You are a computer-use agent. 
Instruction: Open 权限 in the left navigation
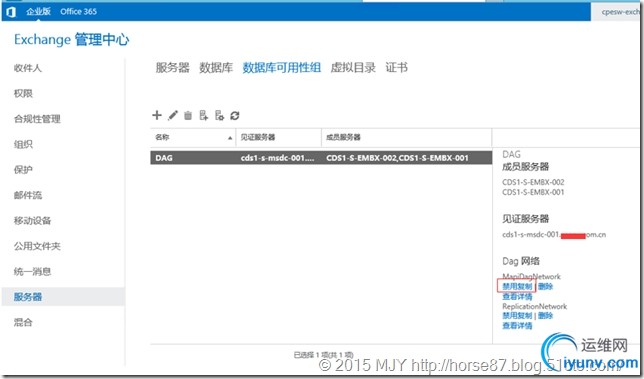click(23, 94)
